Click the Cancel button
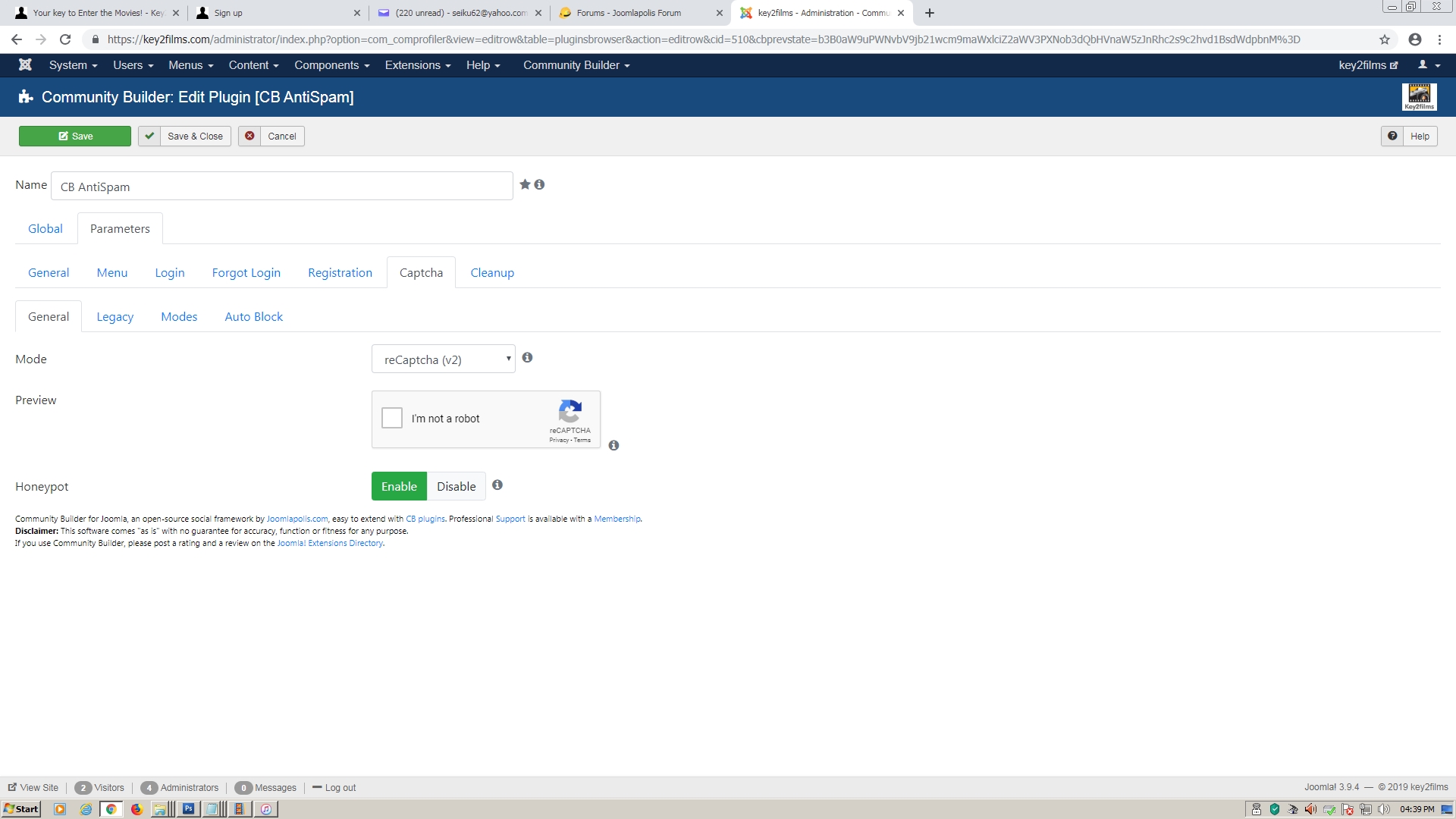Screen dimensions: 1456x819 pos(271,136)
